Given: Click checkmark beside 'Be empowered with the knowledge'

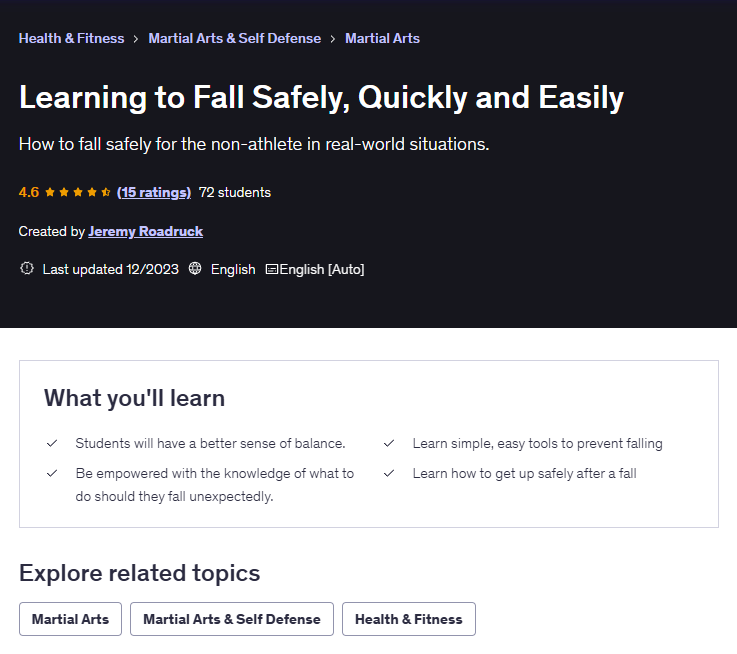Looking at the screenshot, I should pos(52,473).
